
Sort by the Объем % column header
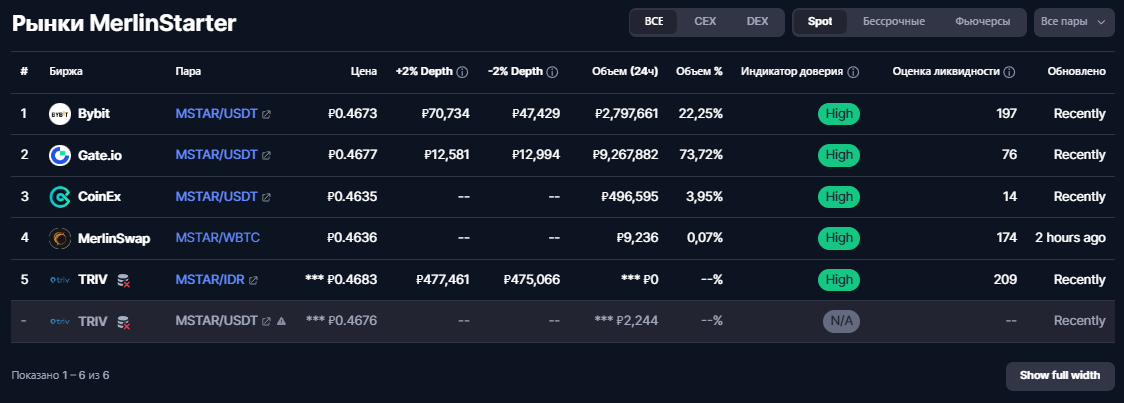coord(699,72)
